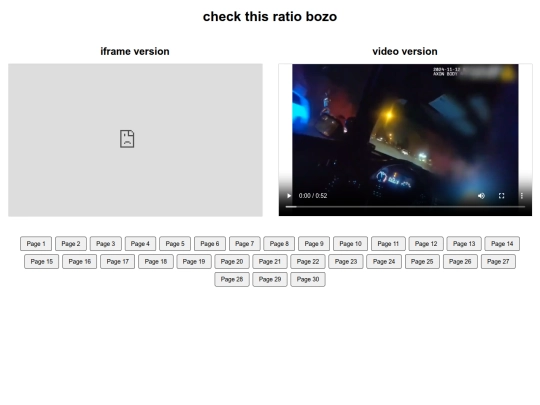Open the video more options menu

pos(522,196)
